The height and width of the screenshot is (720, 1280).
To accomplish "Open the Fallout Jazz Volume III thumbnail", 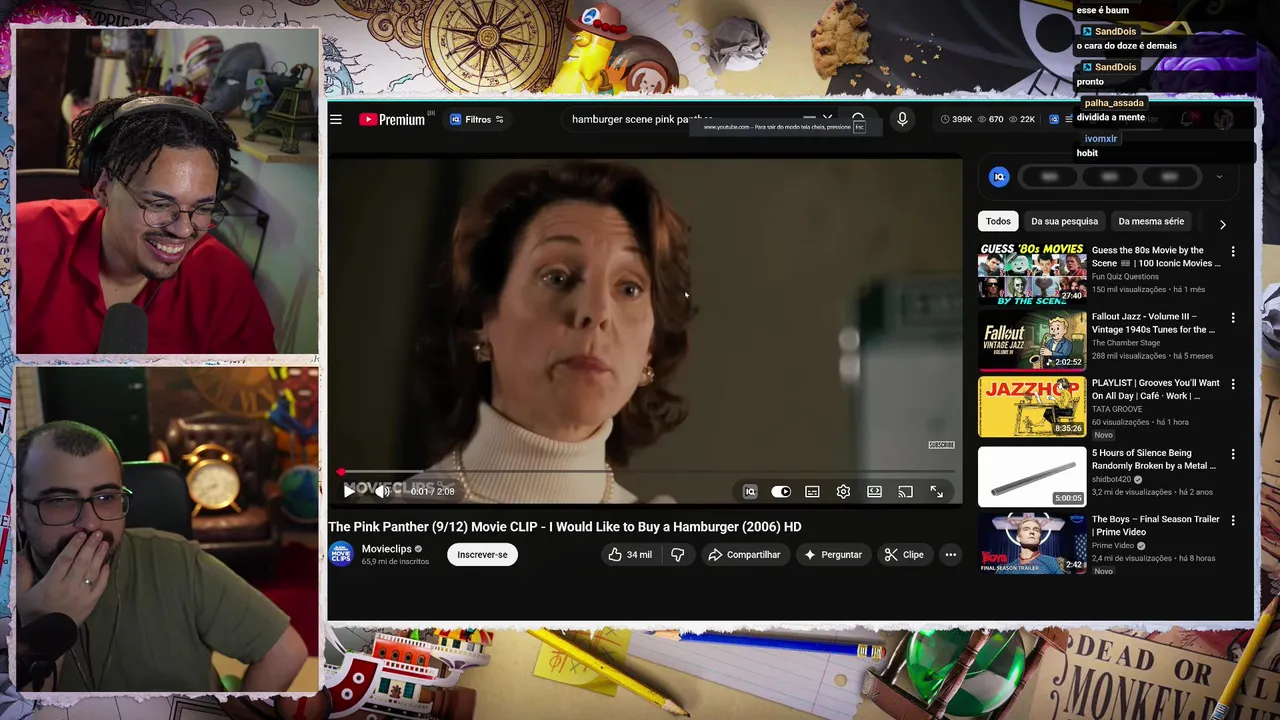I will pos(1032,339).
